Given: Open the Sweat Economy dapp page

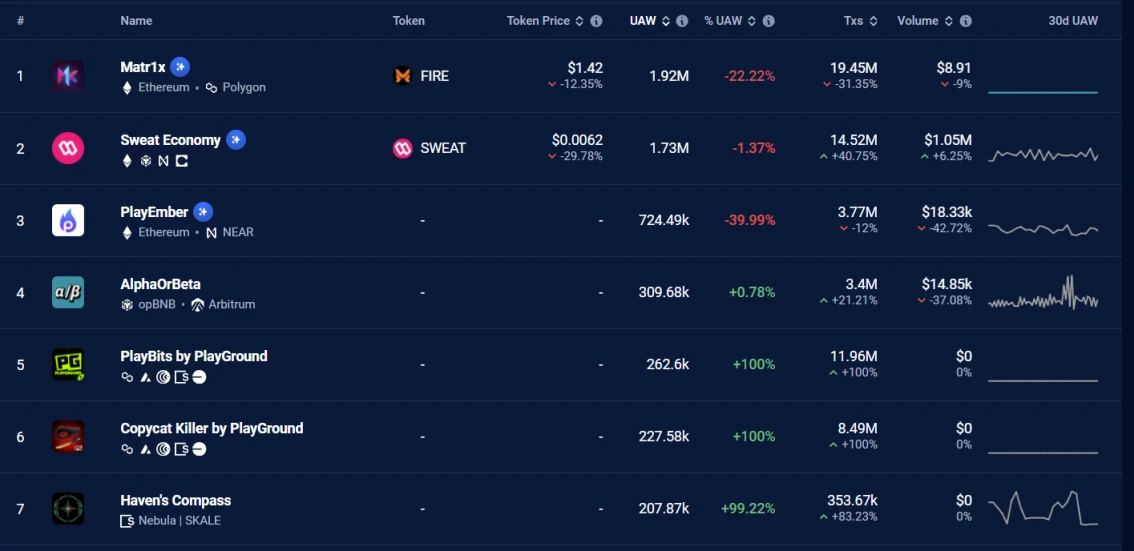Looking at the screenshot, I should [170, 140].
